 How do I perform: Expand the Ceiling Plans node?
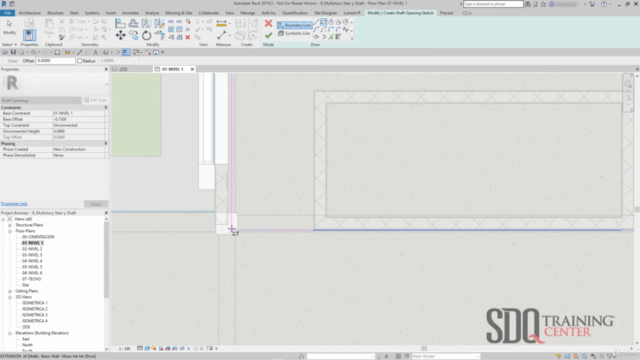pos(10,291)
